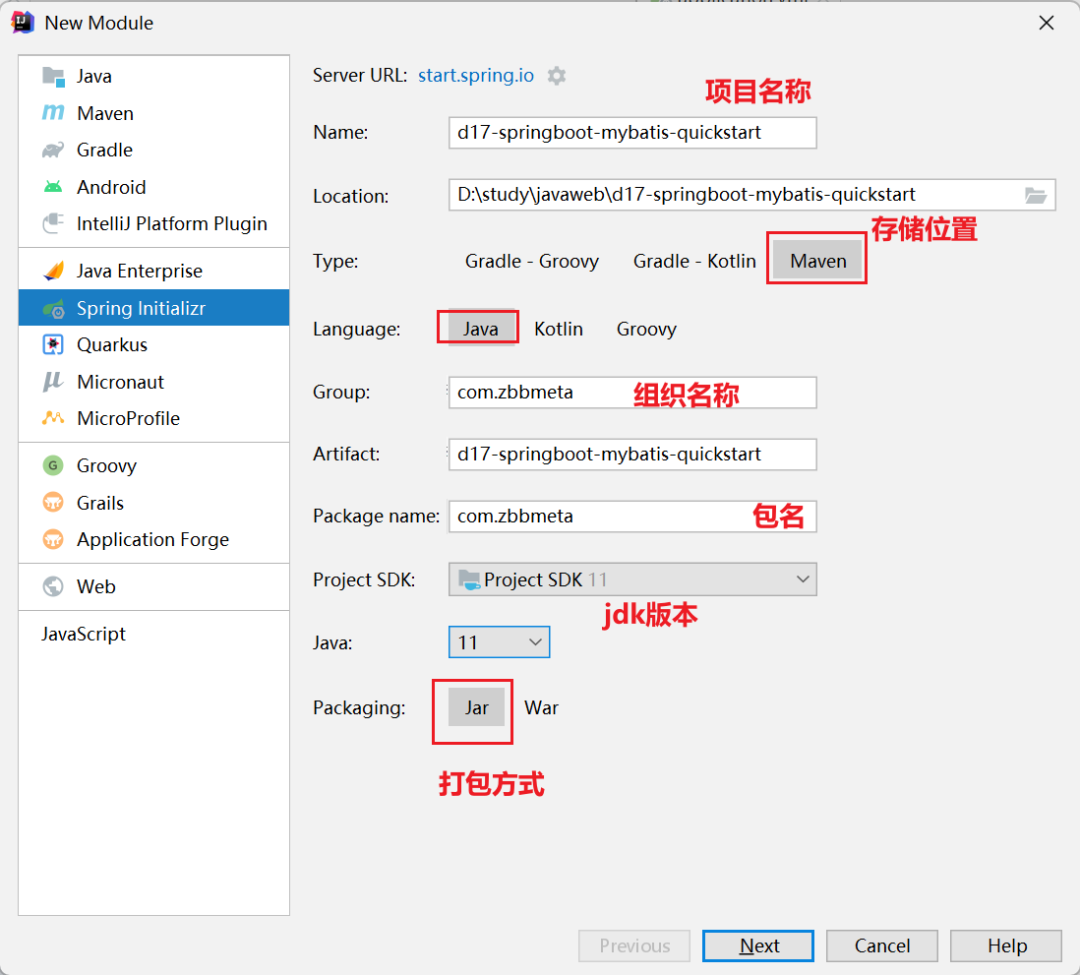Select Jar packaging

[x=476, y=708]
